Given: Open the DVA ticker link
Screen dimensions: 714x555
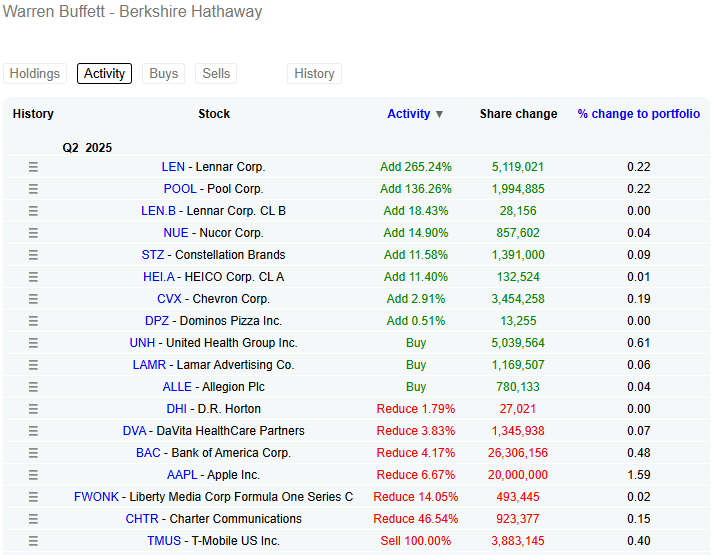Looking at the screenshot, I should (x=134, y=431).
